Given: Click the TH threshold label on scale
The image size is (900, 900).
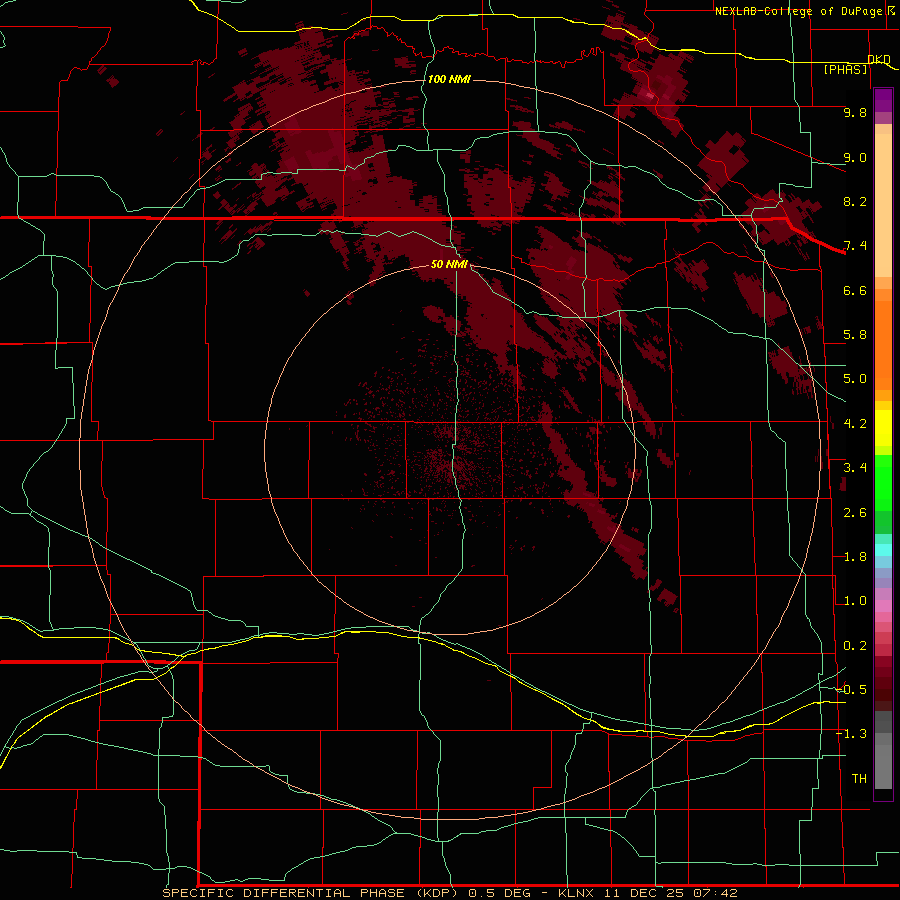Looking at the screenshot, I should point(859,779).
